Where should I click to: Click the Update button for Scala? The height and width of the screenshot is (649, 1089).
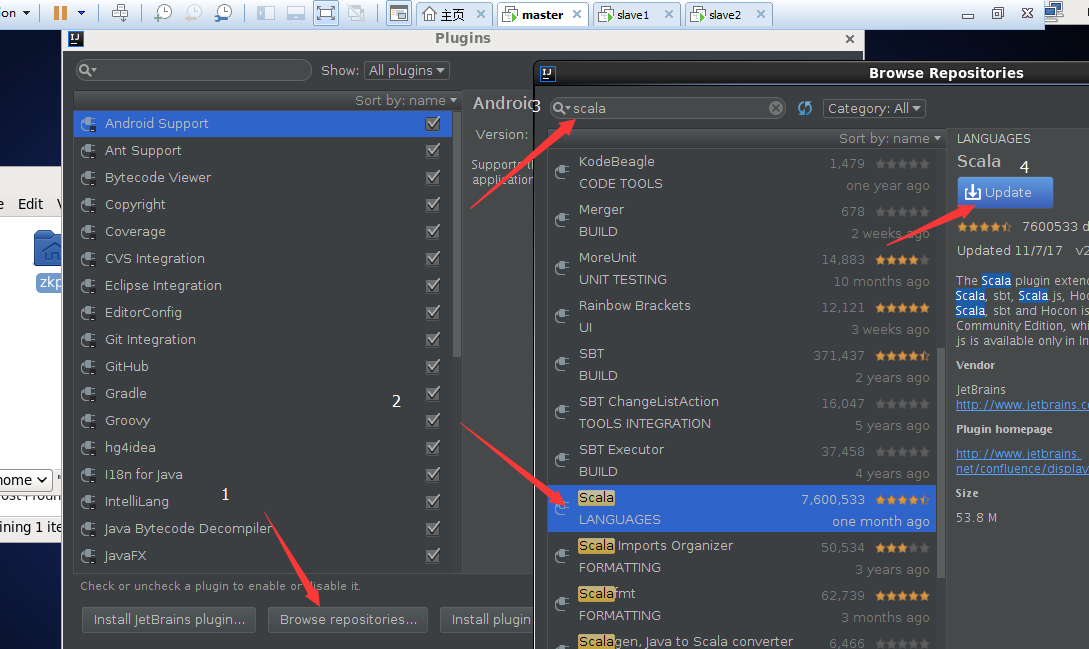click(1005, 192)
